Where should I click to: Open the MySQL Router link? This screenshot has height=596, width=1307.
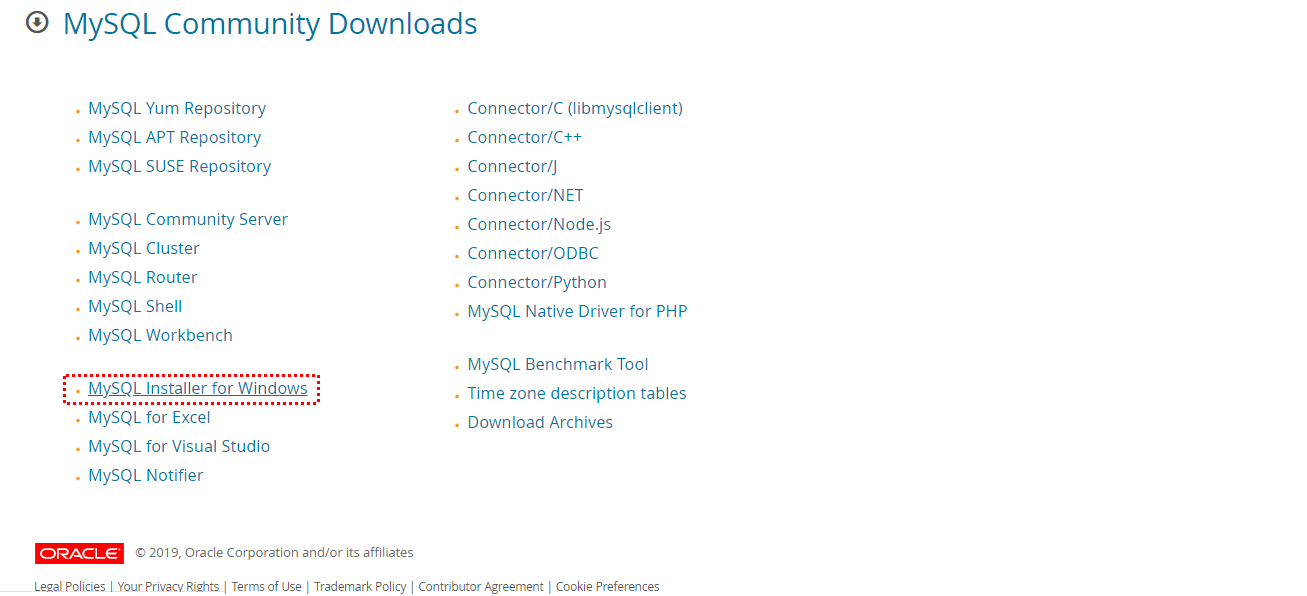coord(143,277)
